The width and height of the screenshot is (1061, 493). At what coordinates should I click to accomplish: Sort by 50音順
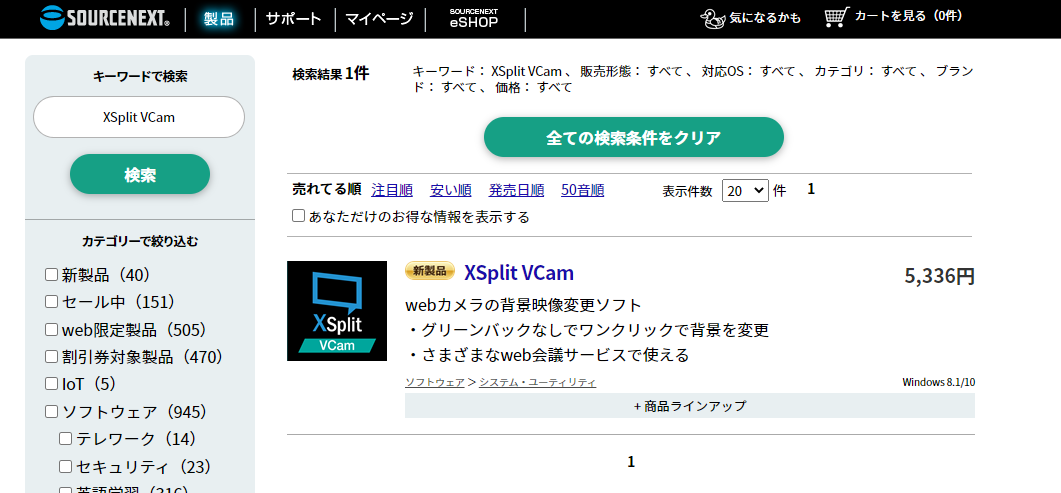pyautogui.click(x=583, y=191)
